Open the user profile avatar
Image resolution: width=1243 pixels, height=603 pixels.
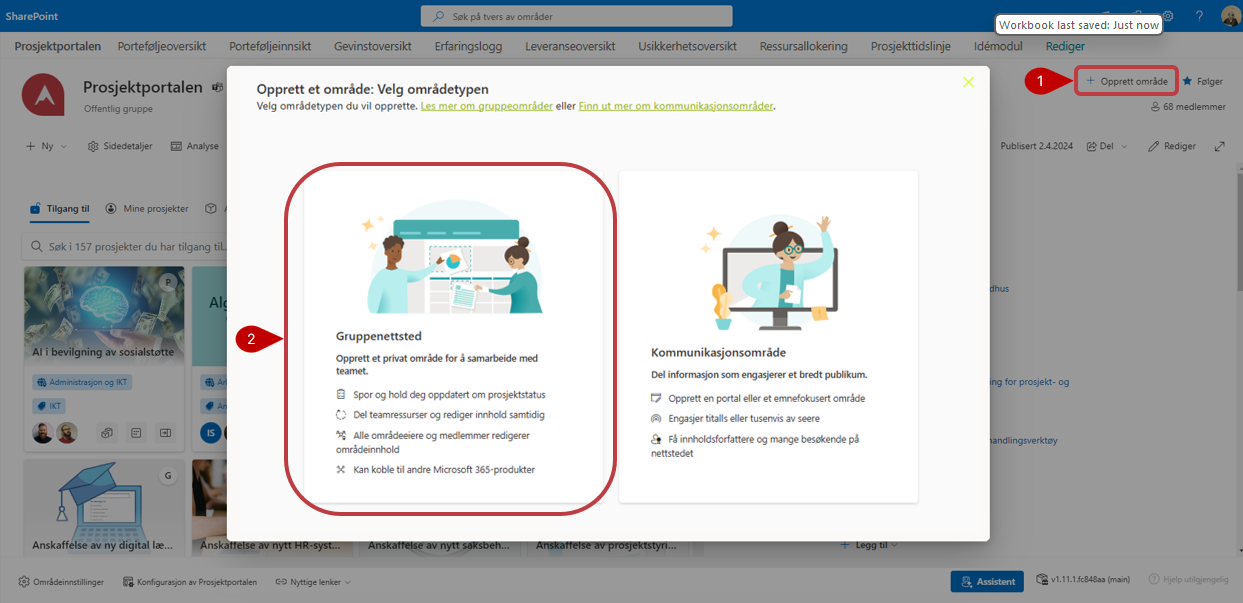(1230, 16)
